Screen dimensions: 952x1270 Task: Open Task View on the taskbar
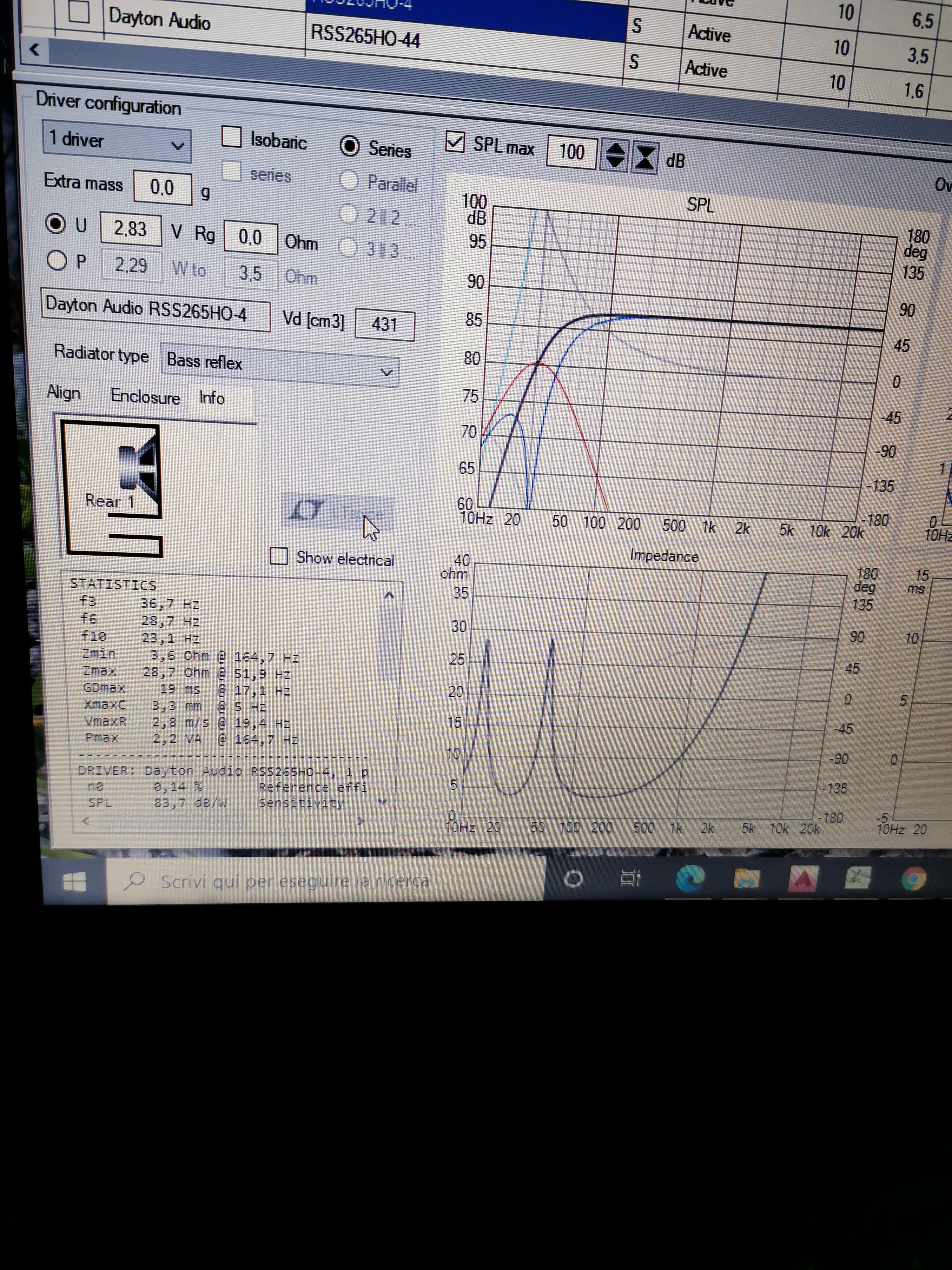[630, 879]
